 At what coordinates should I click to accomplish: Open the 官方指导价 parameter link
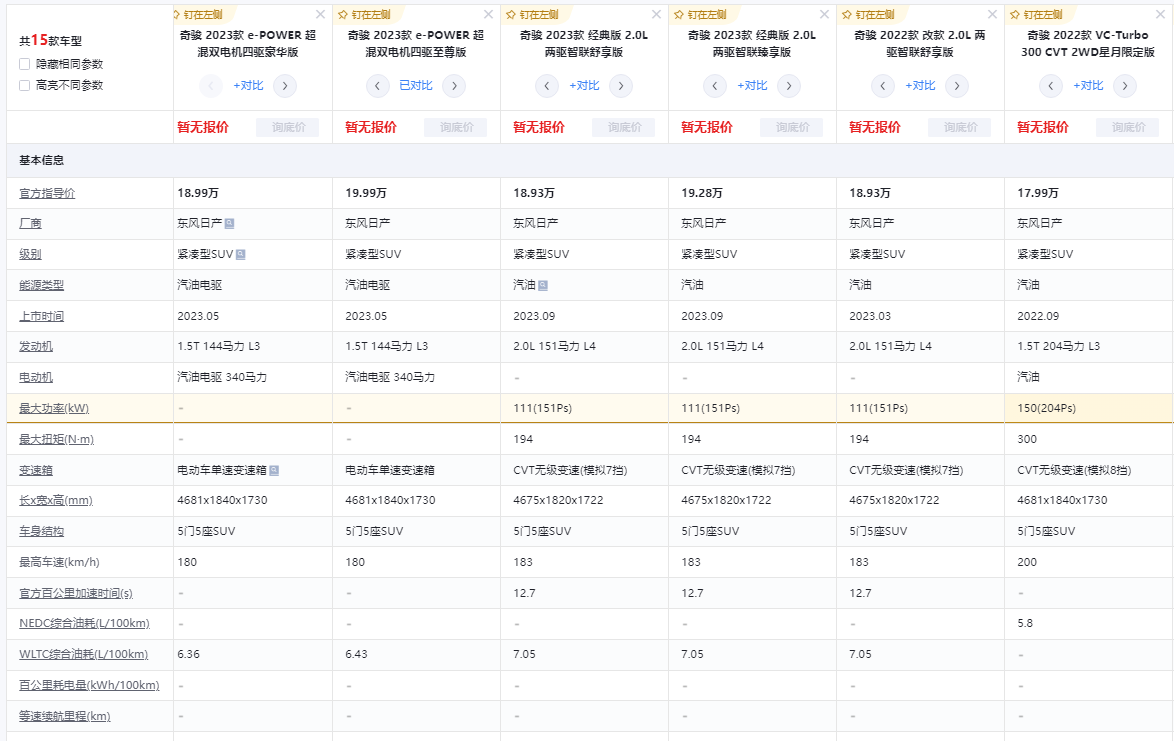click(x=47, y=193)
